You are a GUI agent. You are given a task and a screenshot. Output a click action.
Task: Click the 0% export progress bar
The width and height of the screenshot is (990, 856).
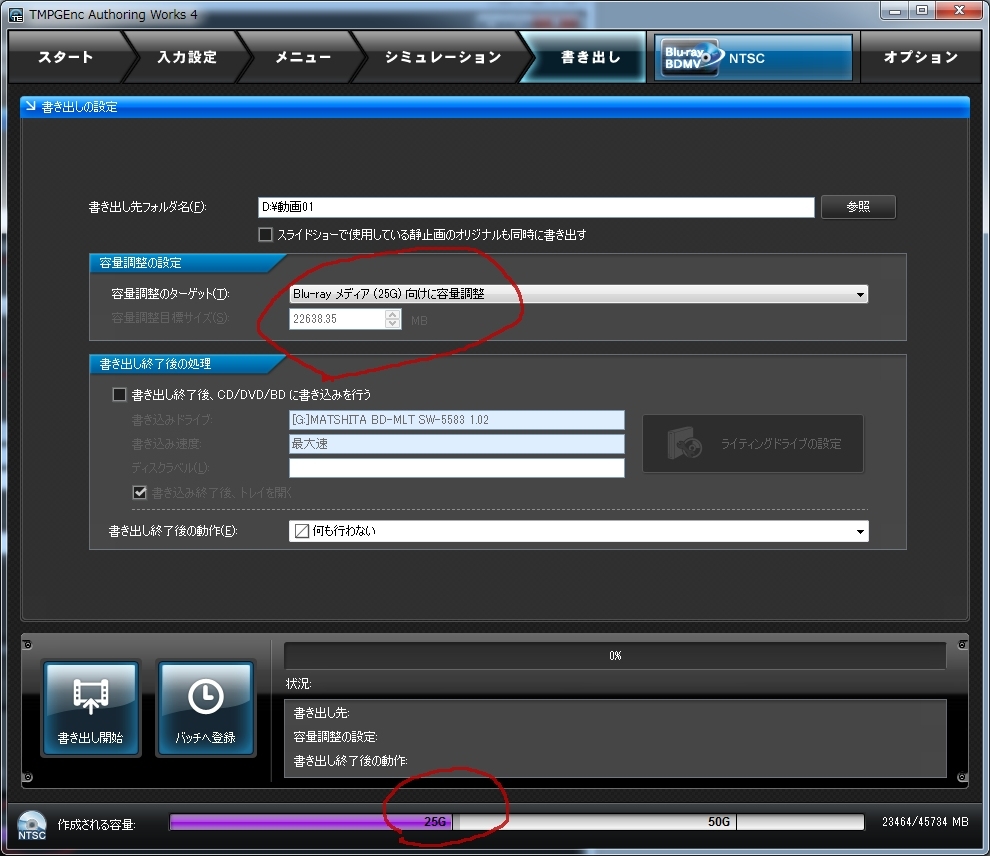[615, 656]
